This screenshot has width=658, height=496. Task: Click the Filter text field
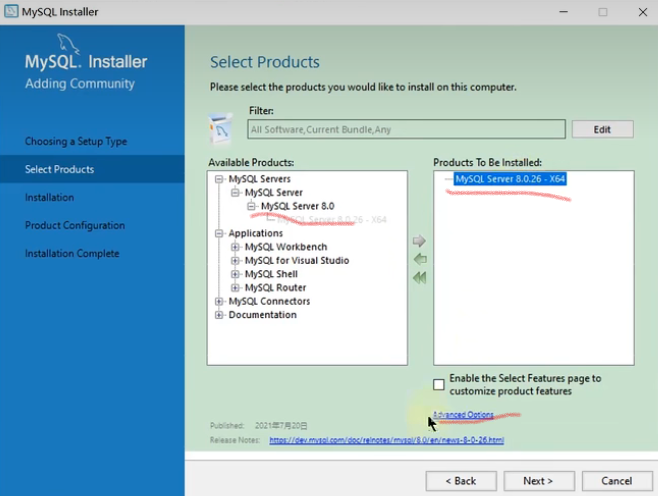(406, 129)
